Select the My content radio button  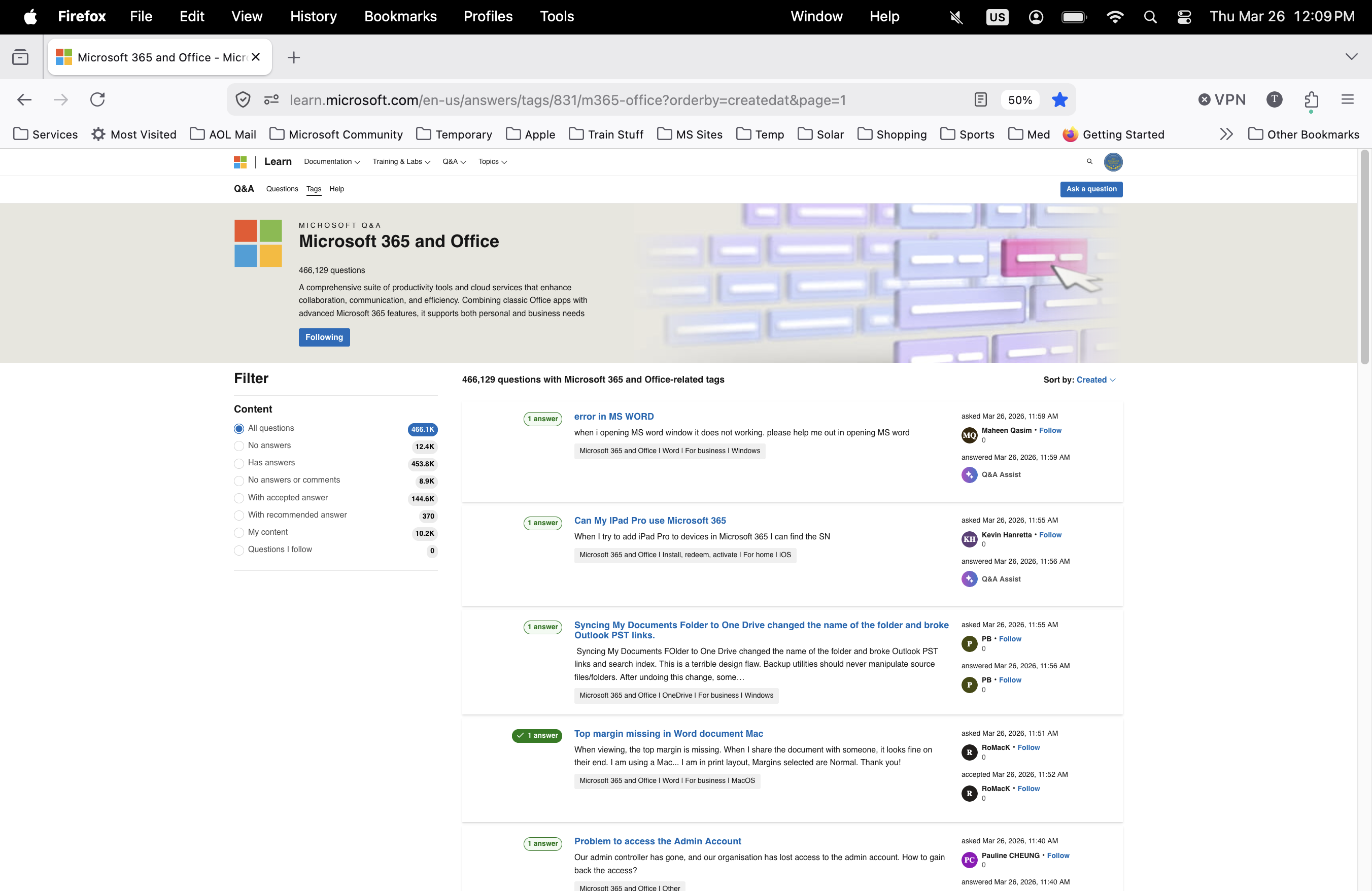238,533
